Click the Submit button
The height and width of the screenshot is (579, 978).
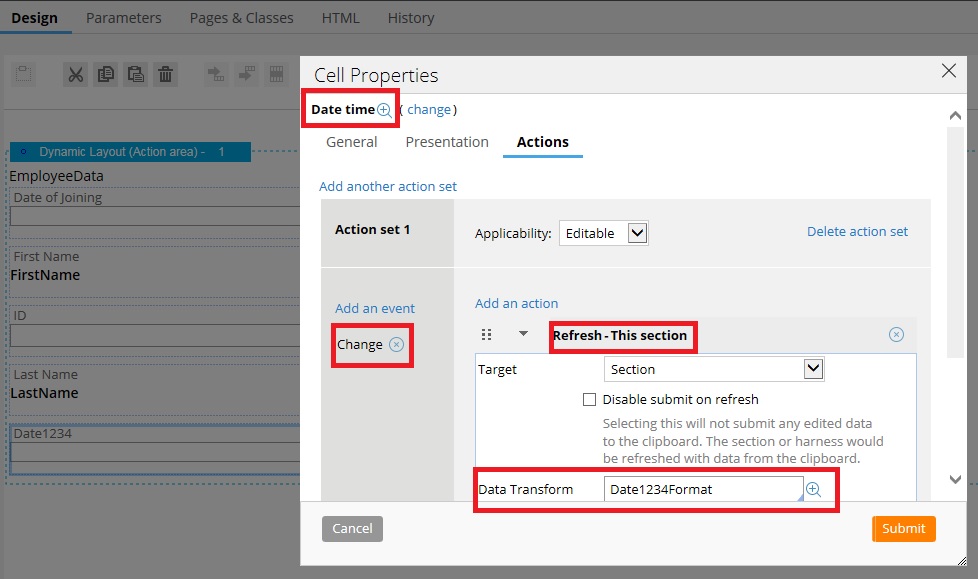coord(903,528)
